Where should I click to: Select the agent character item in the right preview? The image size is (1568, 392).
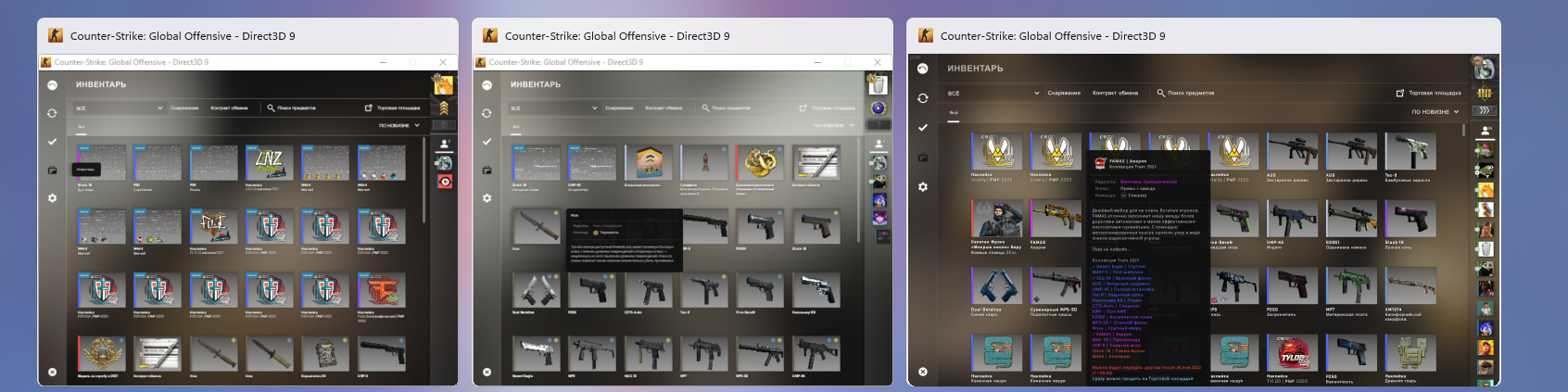tap(996, 220)
